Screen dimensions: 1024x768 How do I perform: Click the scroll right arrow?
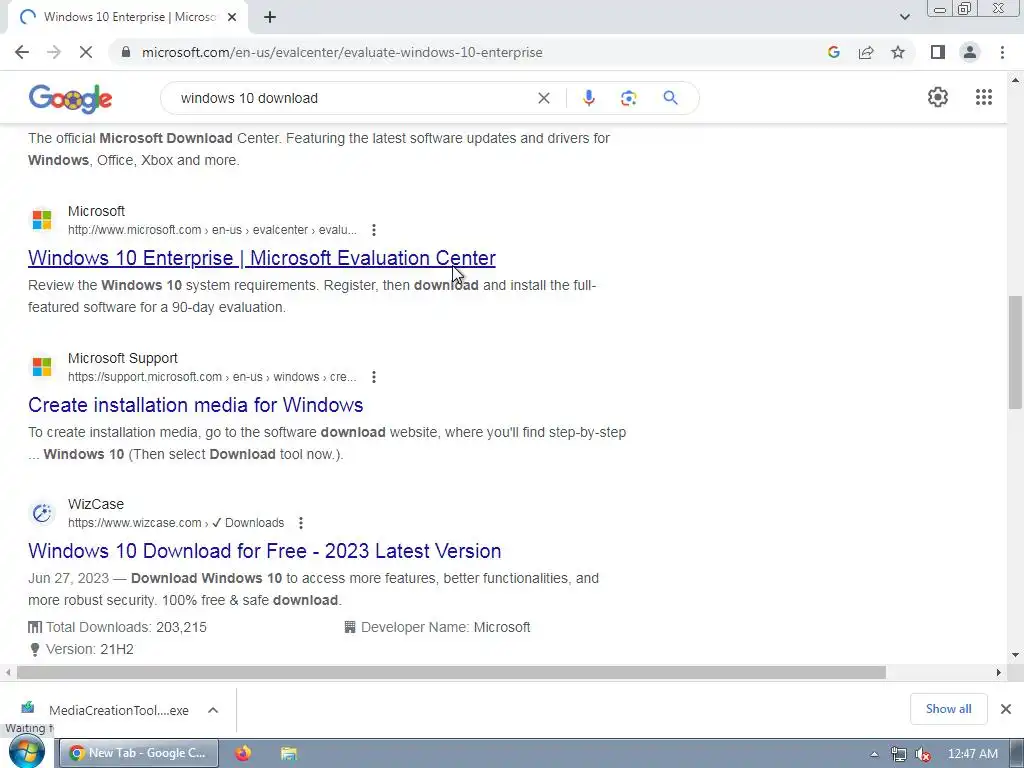998,673
